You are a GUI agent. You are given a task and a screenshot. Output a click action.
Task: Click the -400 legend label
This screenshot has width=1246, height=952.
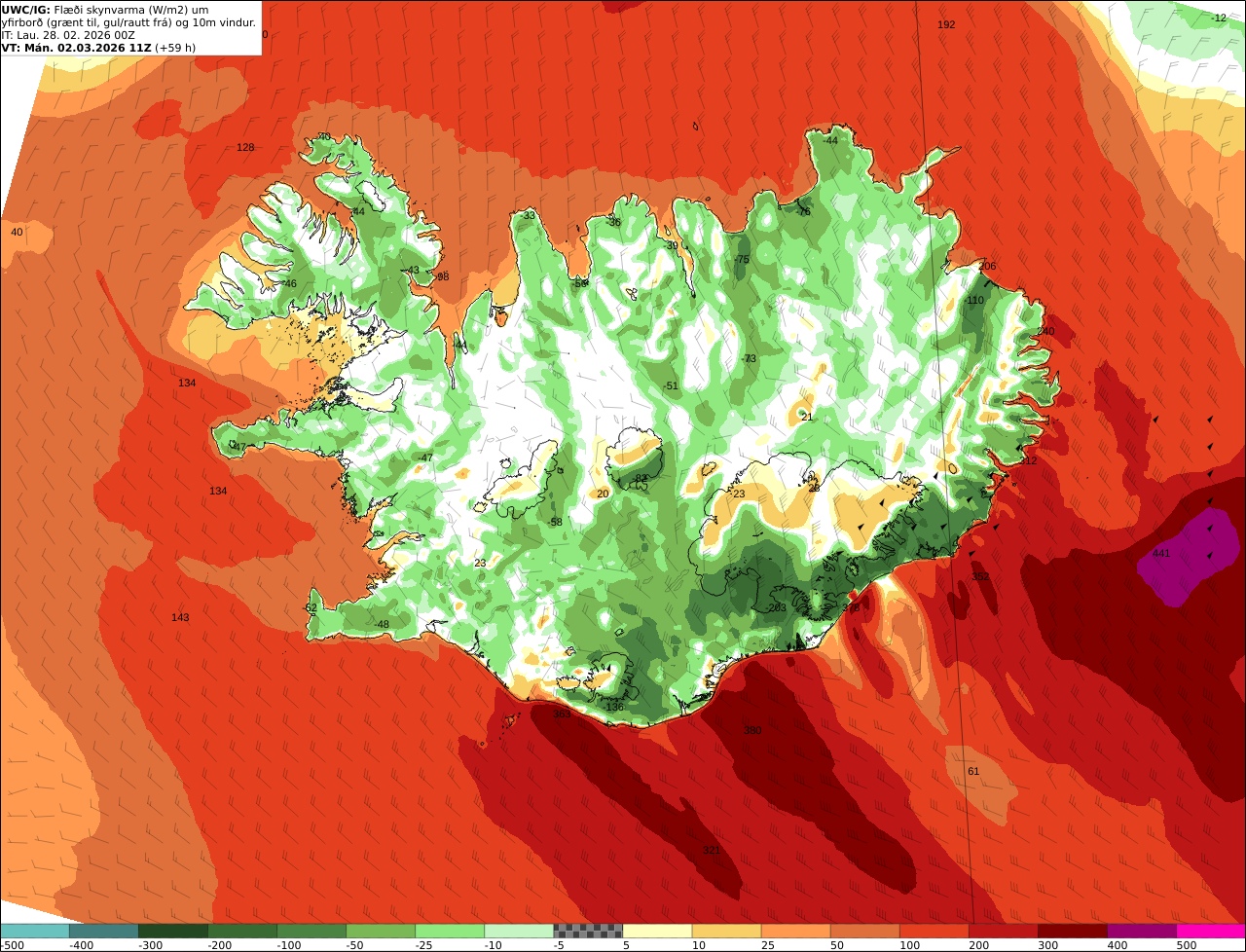click(81, 944)
